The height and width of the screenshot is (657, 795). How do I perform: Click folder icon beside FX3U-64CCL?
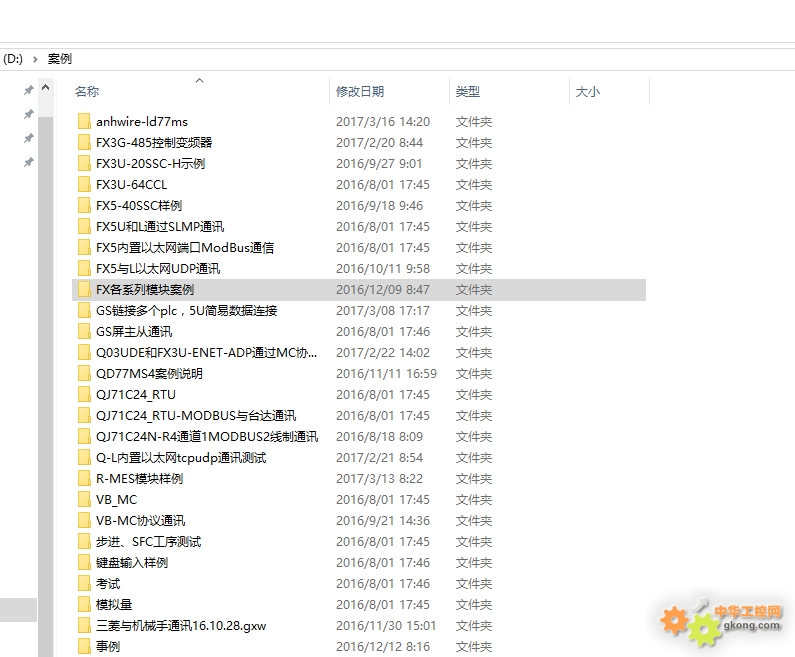(84, 185)
